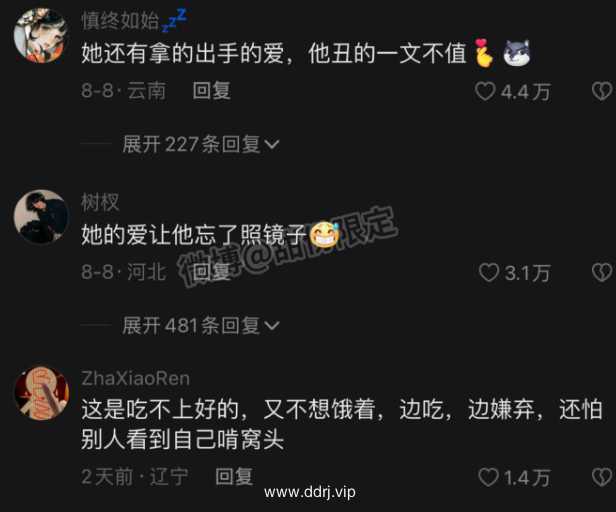The width and height of the screenshot is (616, 512).
Task: Like the 树杈 comment heart icon
Action: point(489,272)
